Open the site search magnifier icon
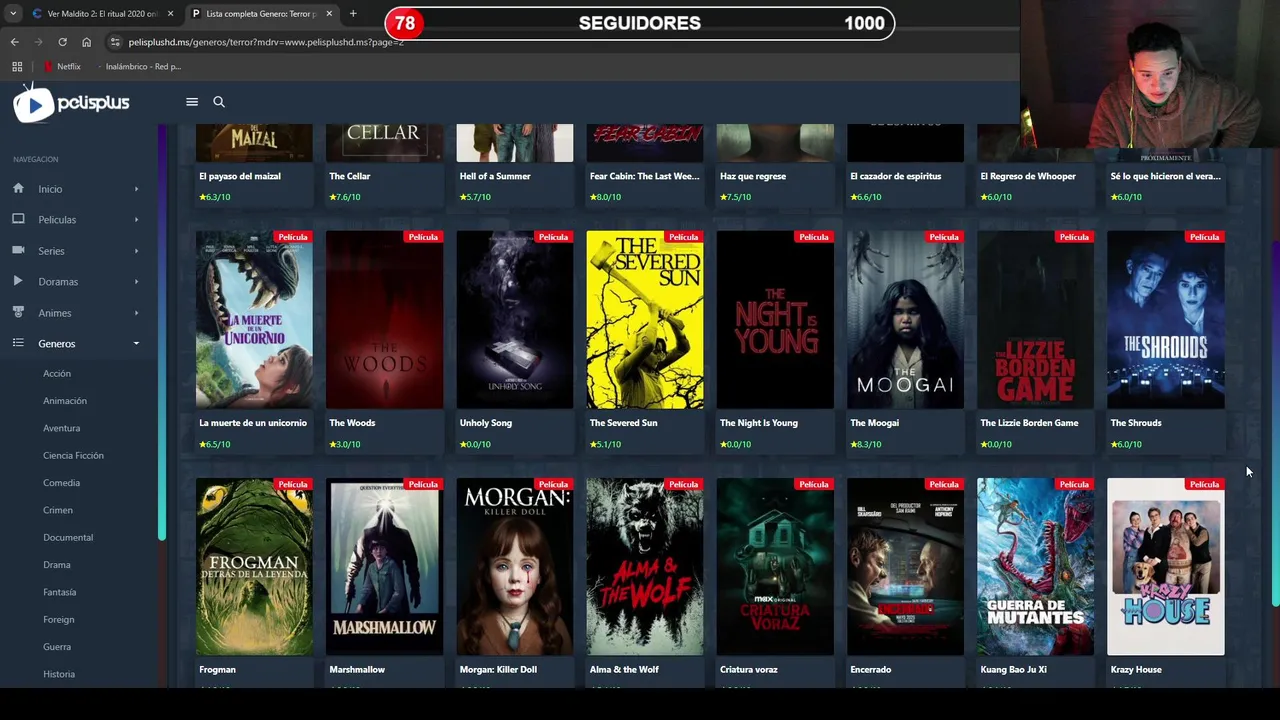The image size is (1280, 720). pos(219,102)
